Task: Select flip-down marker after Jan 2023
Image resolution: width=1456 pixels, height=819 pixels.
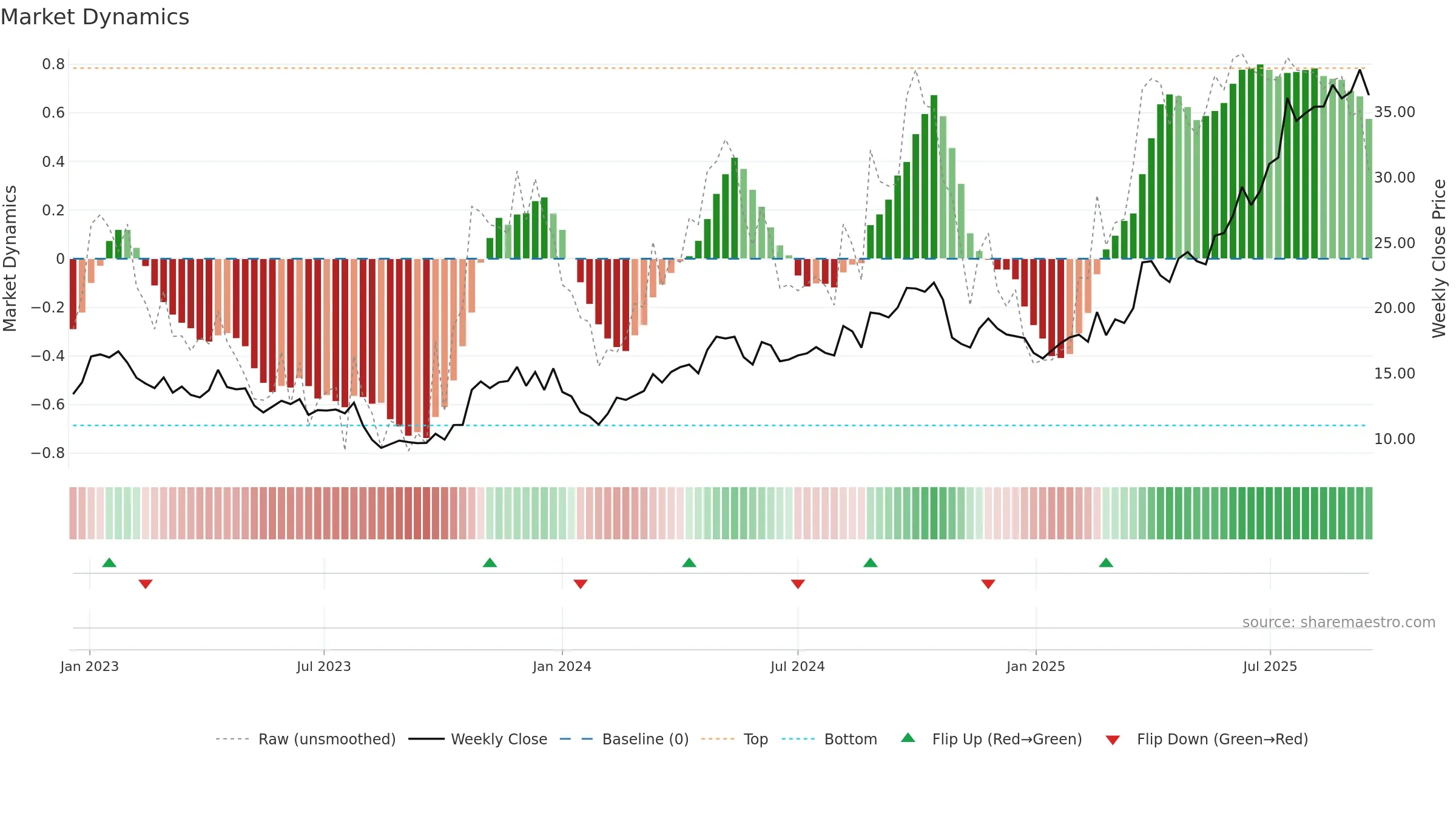Action: (x=146, y=584)
